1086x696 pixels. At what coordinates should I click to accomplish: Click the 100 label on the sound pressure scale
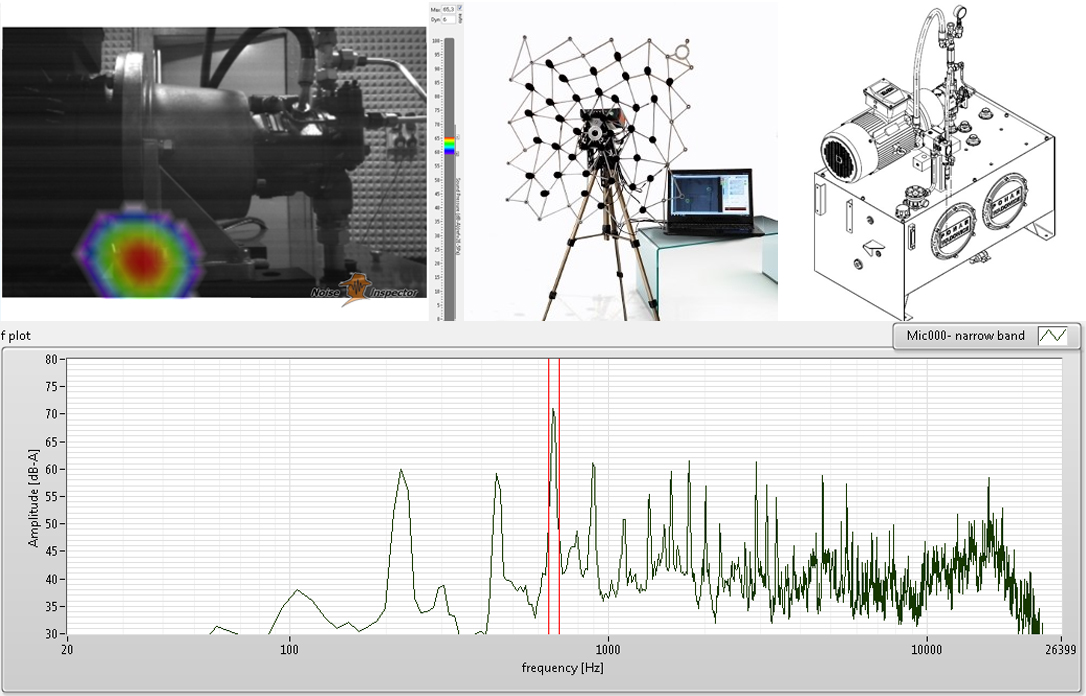click(436, 41)
